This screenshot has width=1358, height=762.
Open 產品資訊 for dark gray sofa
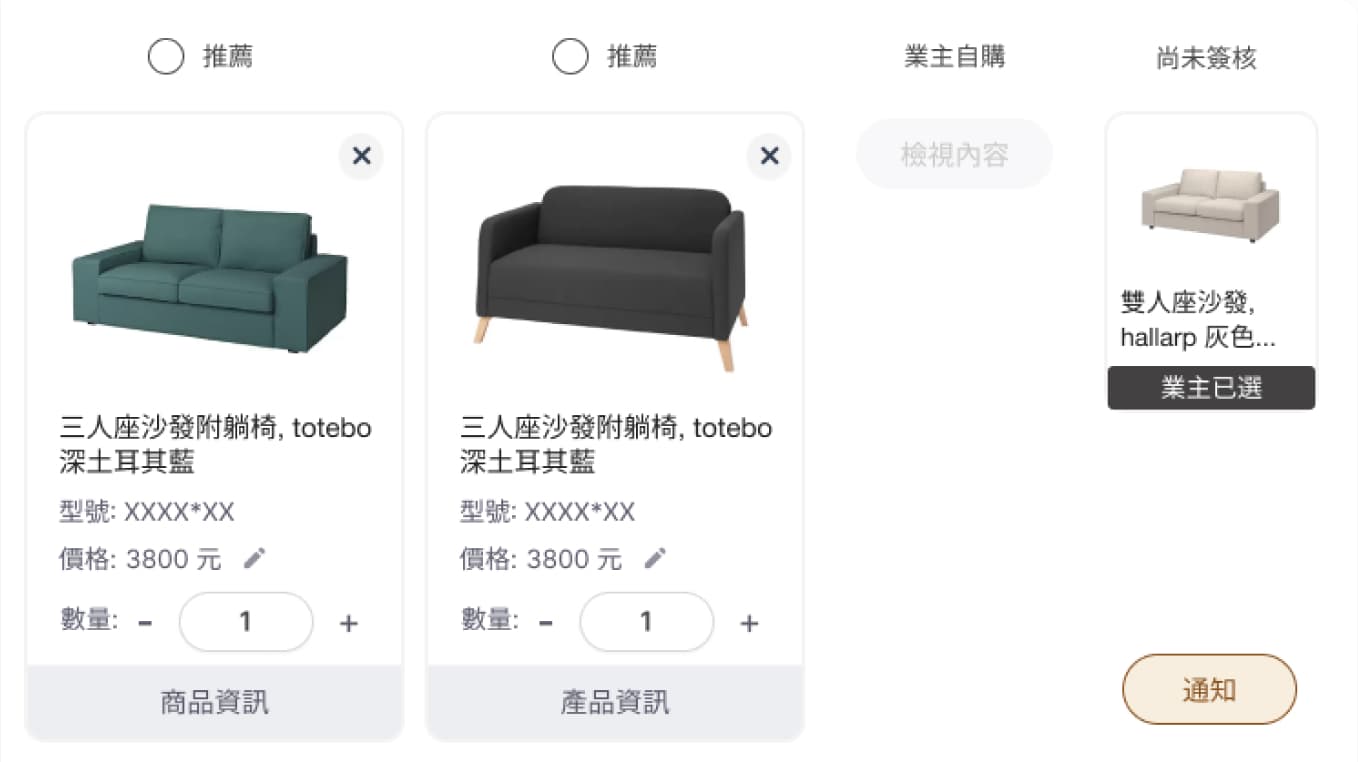615,703
